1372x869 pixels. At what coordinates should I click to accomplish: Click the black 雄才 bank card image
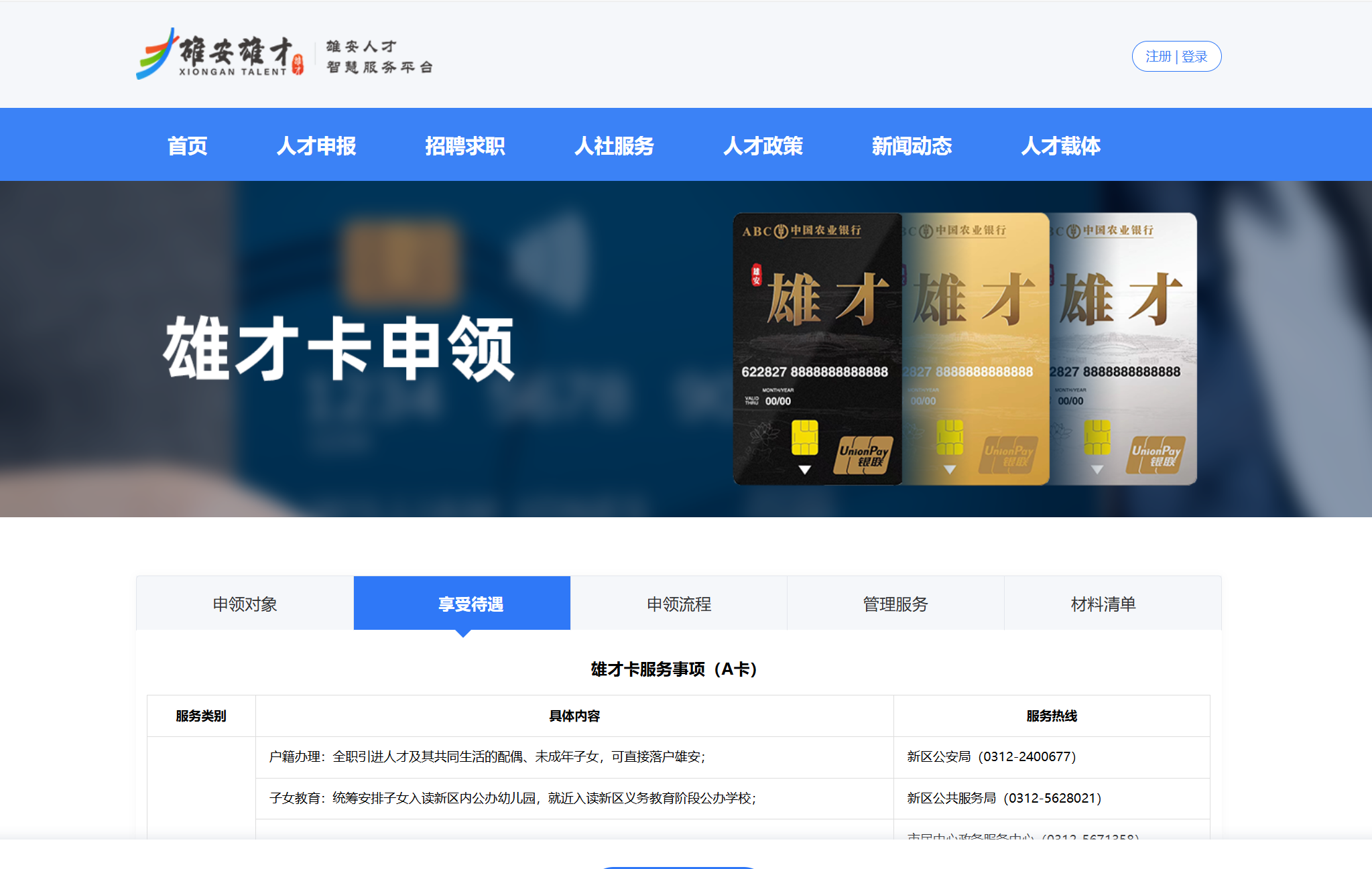coord(816,348)
